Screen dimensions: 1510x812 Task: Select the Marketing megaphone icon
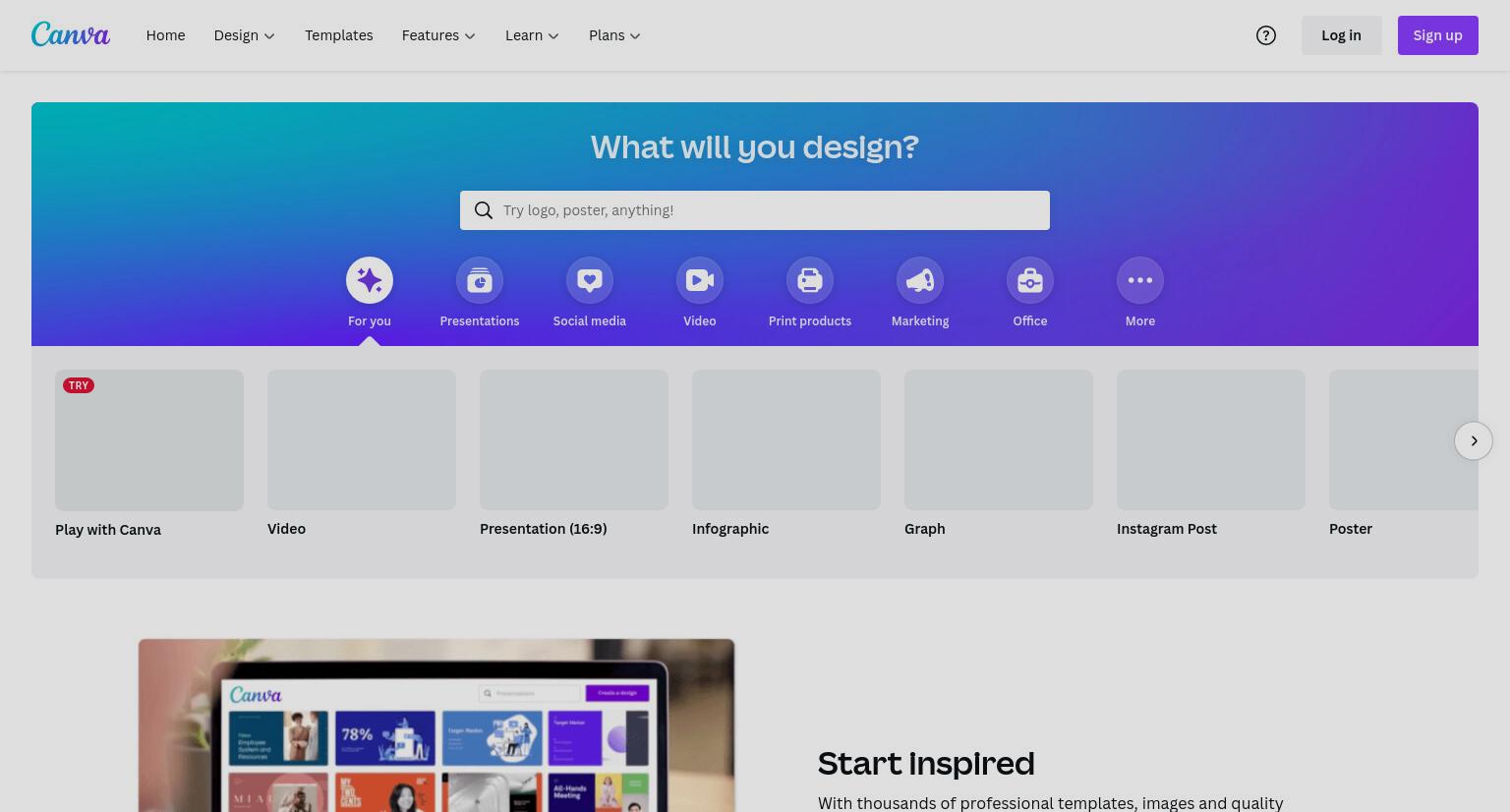pyautogui.click(x=920, y=280)
